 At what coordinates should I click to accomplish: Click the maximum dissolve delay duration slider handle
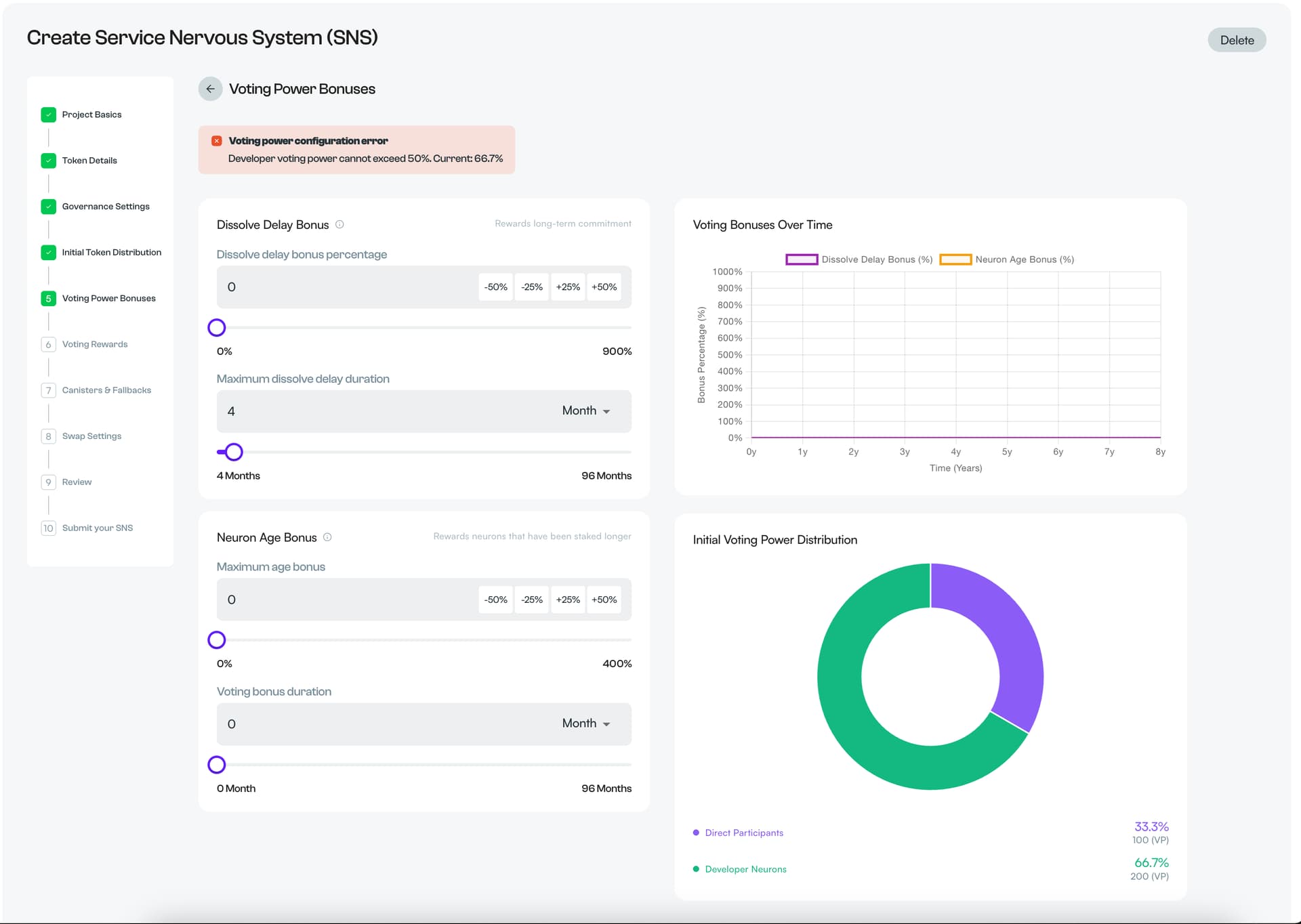(x=234, y=452)
